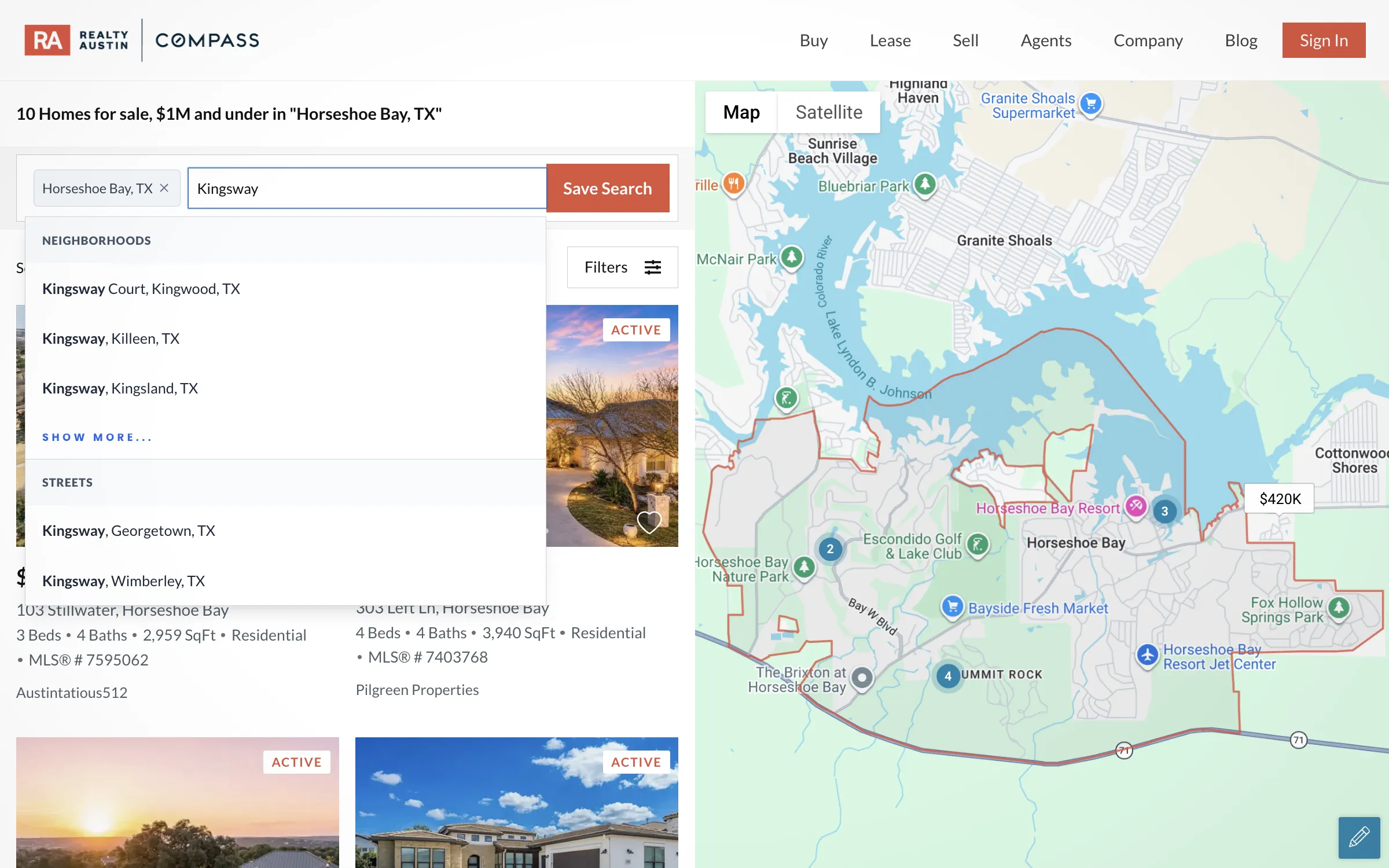Open the Agents menu
The width and height of the screenshot is (1389, 868).
point(1046,40)
